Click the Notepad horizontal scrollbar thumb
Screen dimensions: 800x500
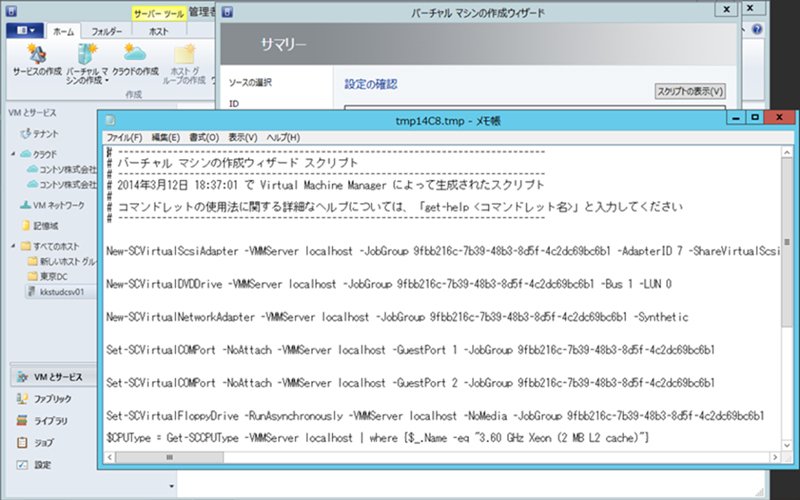(169, 457)
